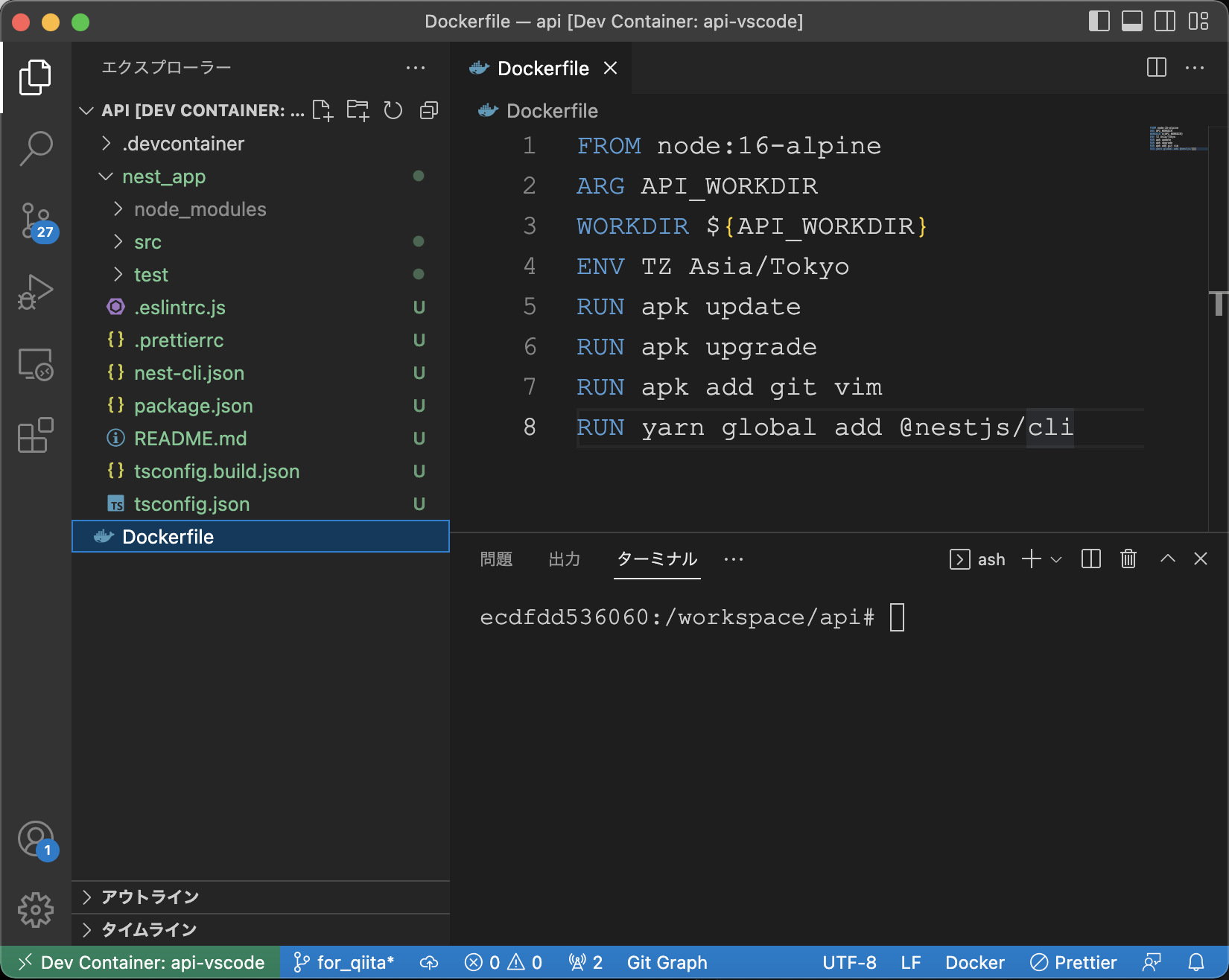Screen dimensions: 1229x980
Task: Create a new file in explorer
Action: 323,110
